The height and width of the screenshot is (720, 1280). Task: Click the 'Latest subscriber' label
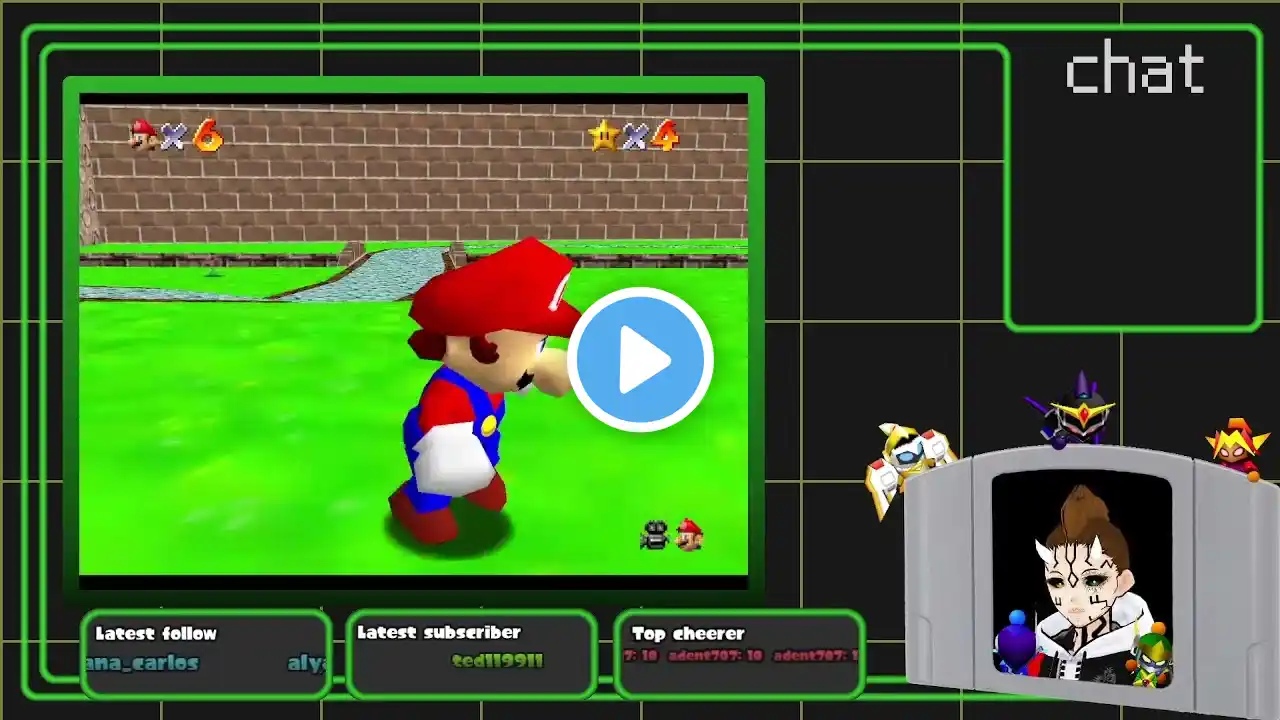(x=439, y=632)
